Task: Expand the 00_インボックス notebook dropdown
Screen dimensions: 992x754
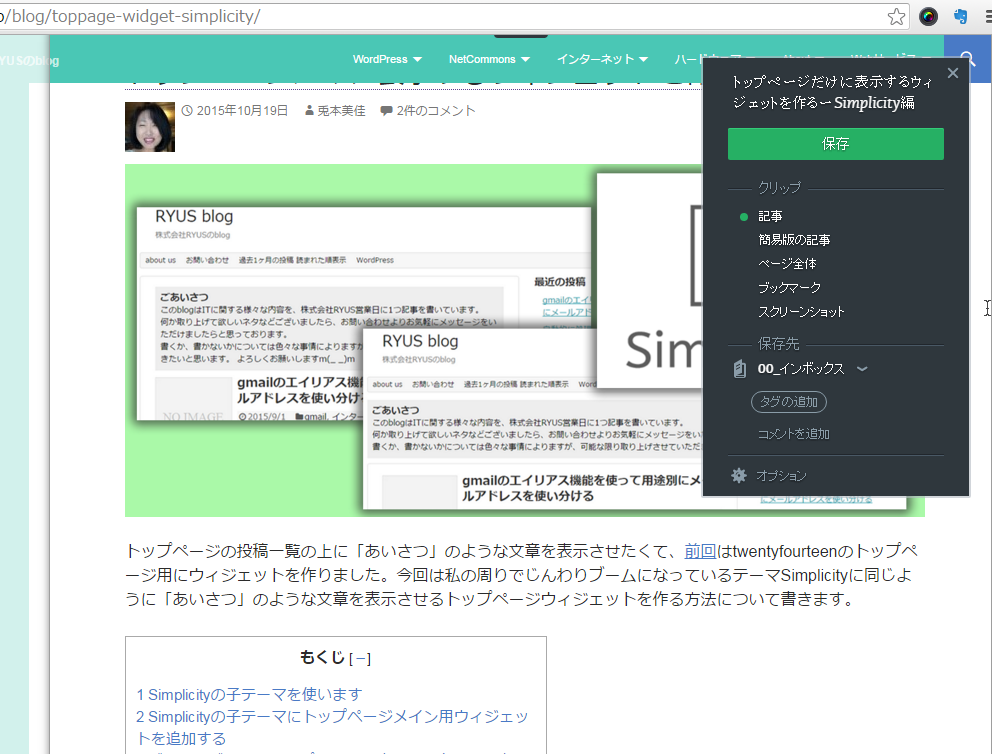Action: [x=862, y=369]
